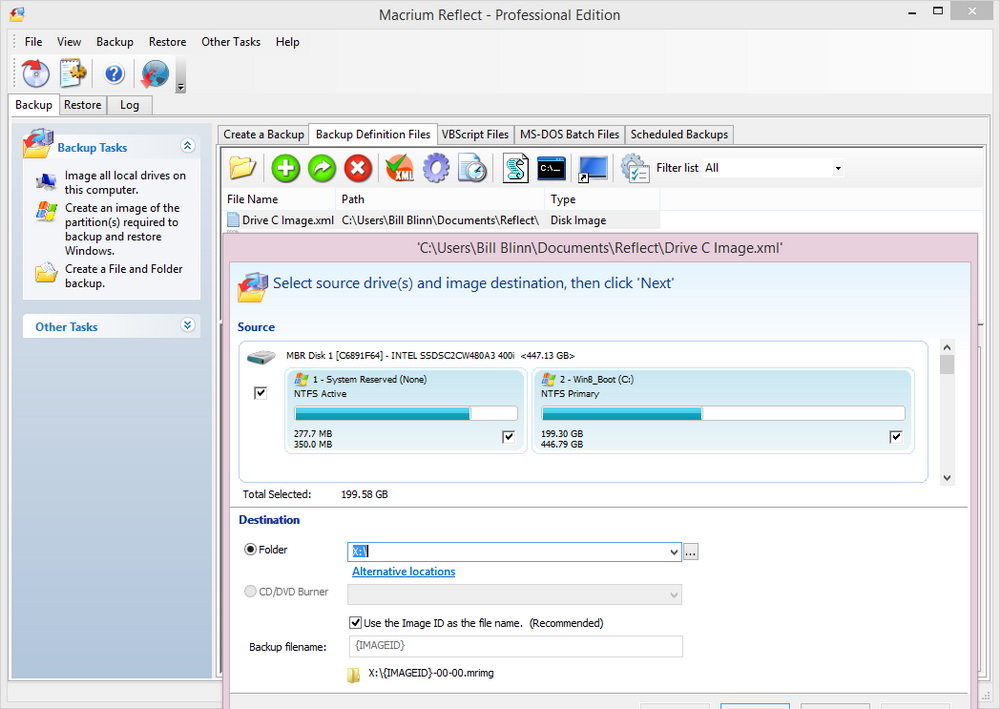1000x709 pixels.
Task: Click Create a File and Folder backup
Action: [124, 276]
